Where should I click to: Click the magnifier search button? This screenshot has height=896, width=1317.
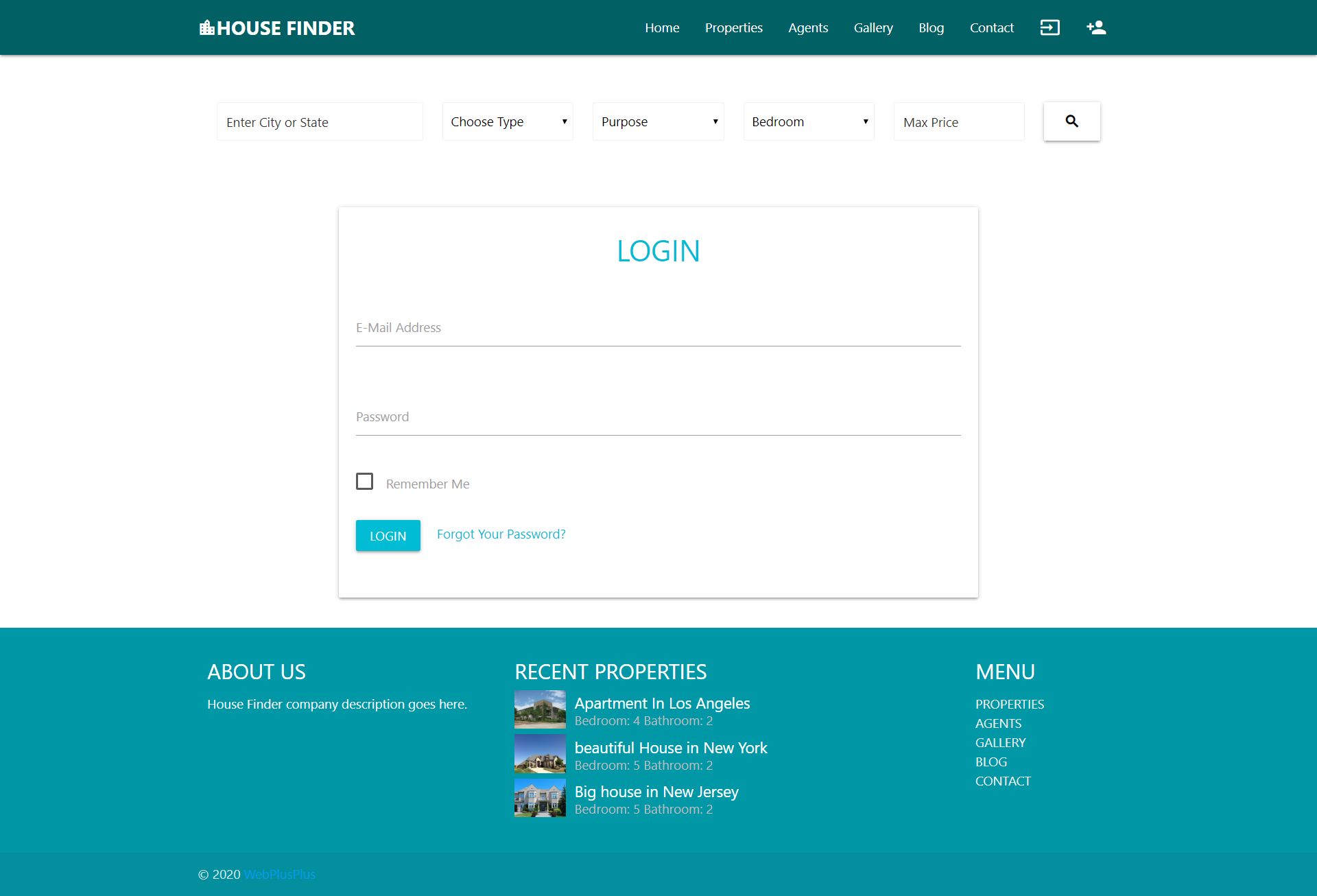pyautogui.click(x=1071, y=121)
